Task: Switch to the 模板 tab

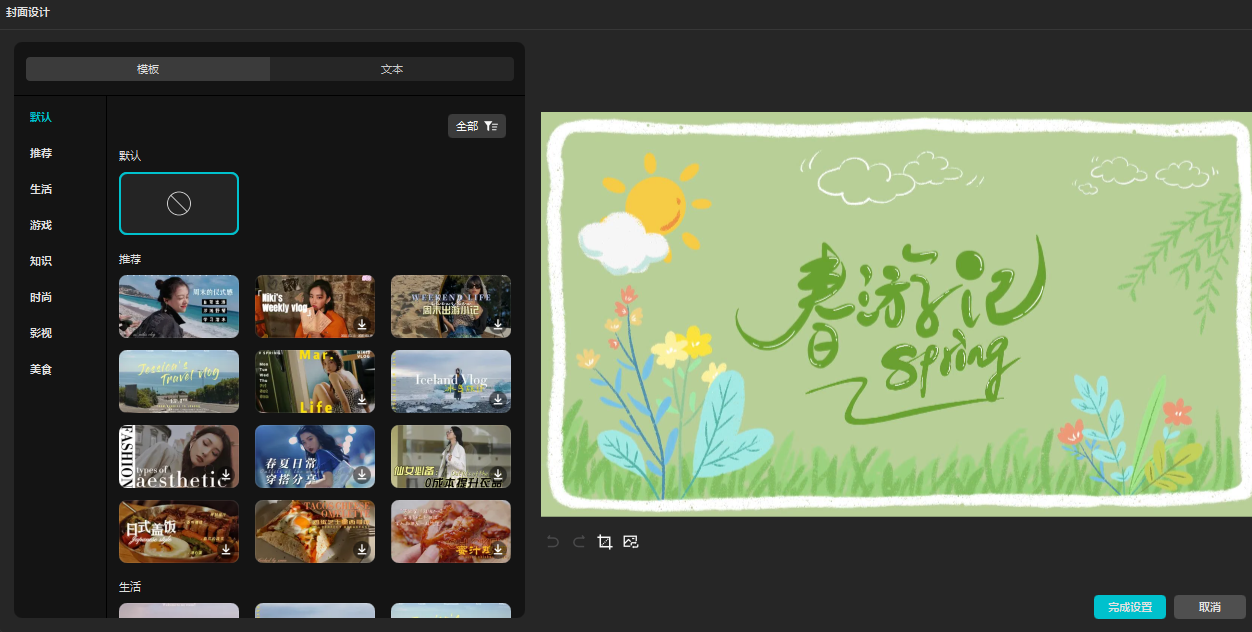Action: pyautogui.click(x=148, y=69)
